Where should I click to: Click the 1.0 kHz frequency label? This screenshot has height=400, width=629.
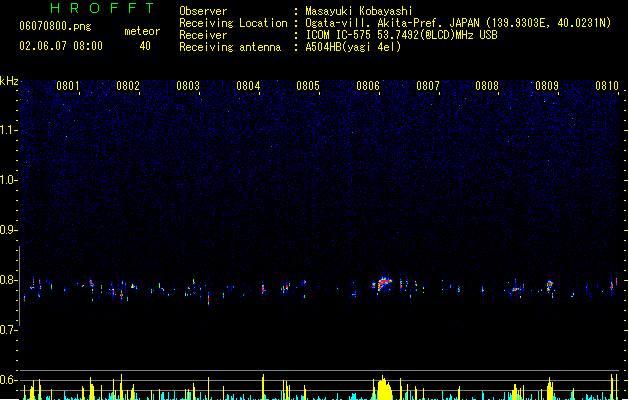tap(9, 180)
